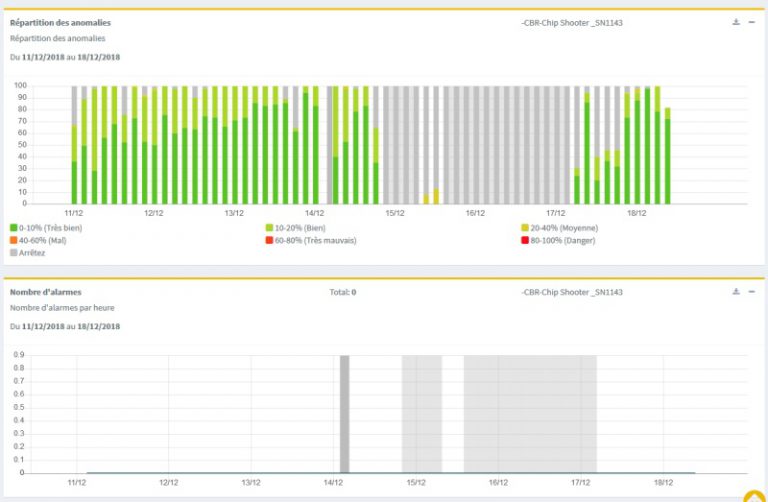Collapse the Nombre d'alarmes panel
This screenshot has width=768, height=502.
click(x=752, y=291)
